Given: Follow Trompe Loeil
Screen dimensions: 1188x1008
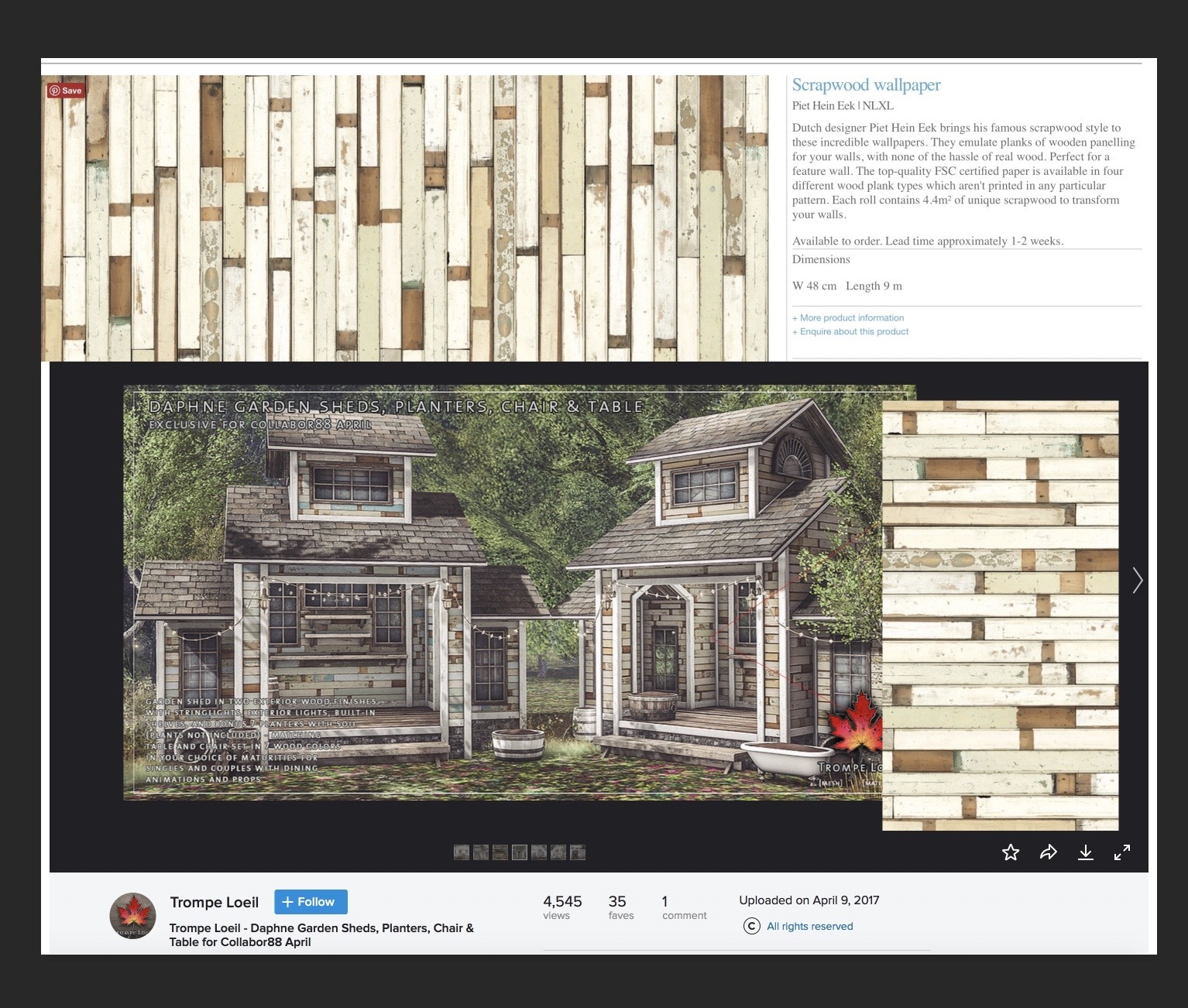Looking at the screenshot, I should [x=311, y=902].
